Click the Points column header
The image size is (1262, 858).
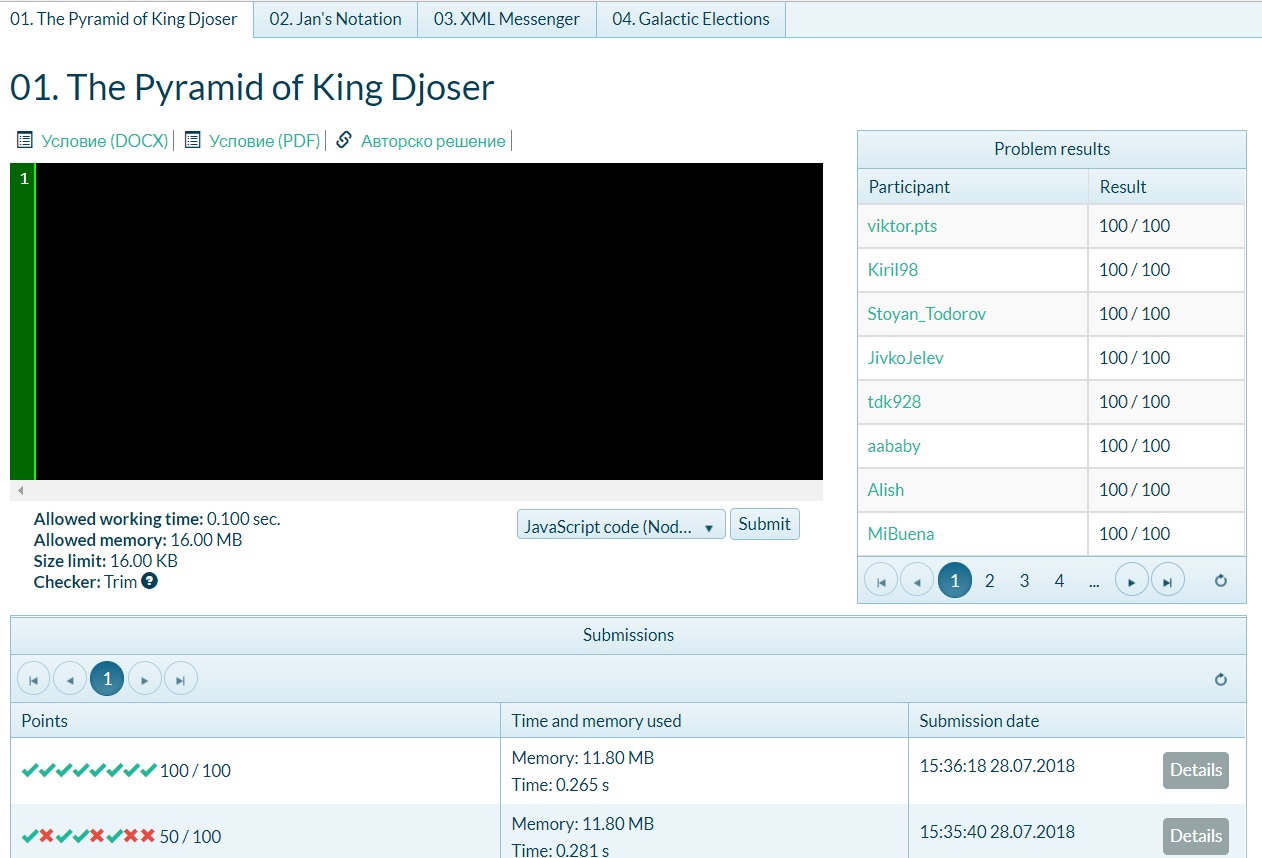(x=255, y=720)
